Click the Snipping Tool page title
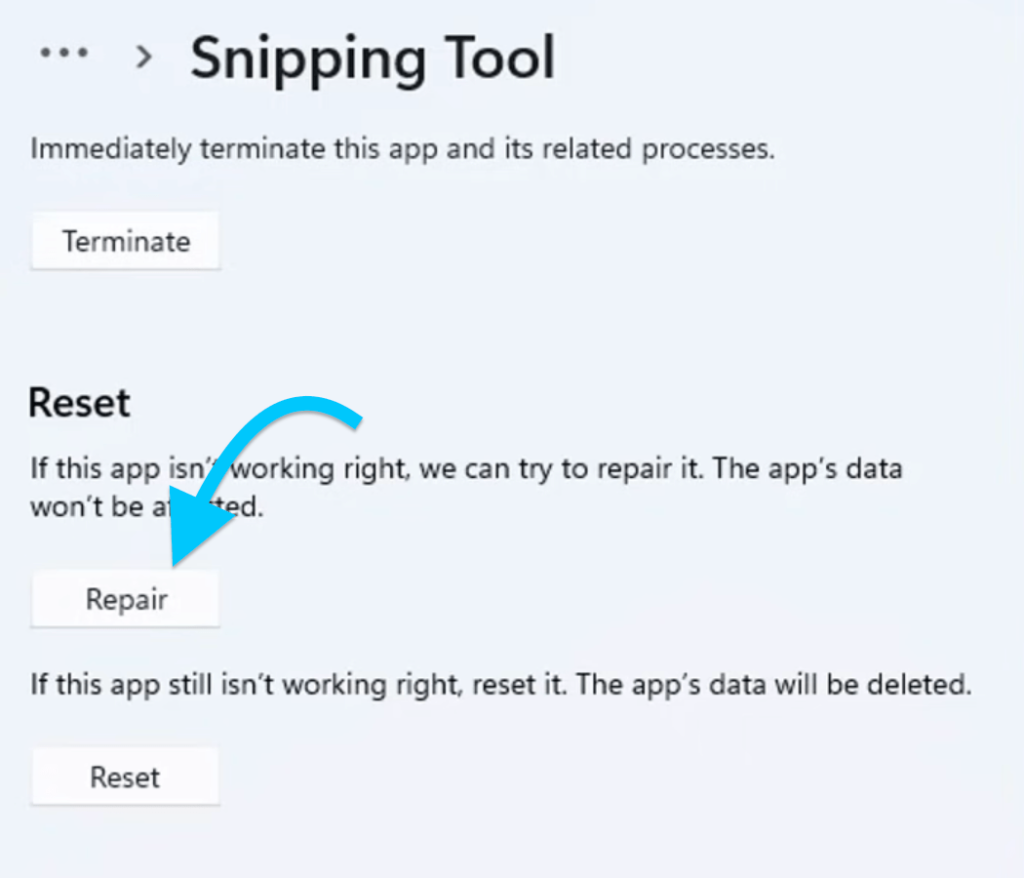The width and height of the screenshot is (1024, 878). (x=372, y=58)
